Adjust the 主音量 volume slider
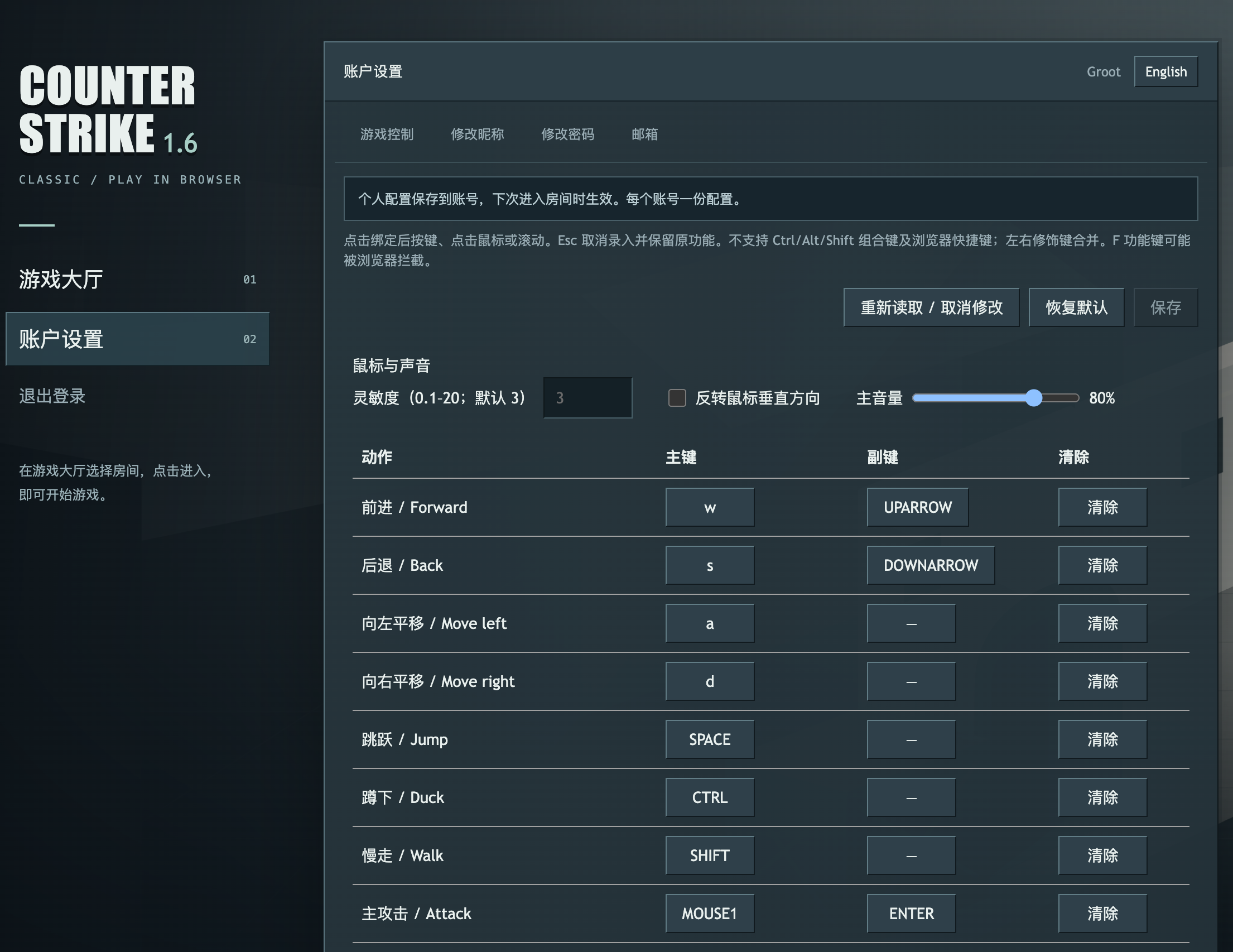Viewport: 1233px width, 952px height. coord(995,398)
